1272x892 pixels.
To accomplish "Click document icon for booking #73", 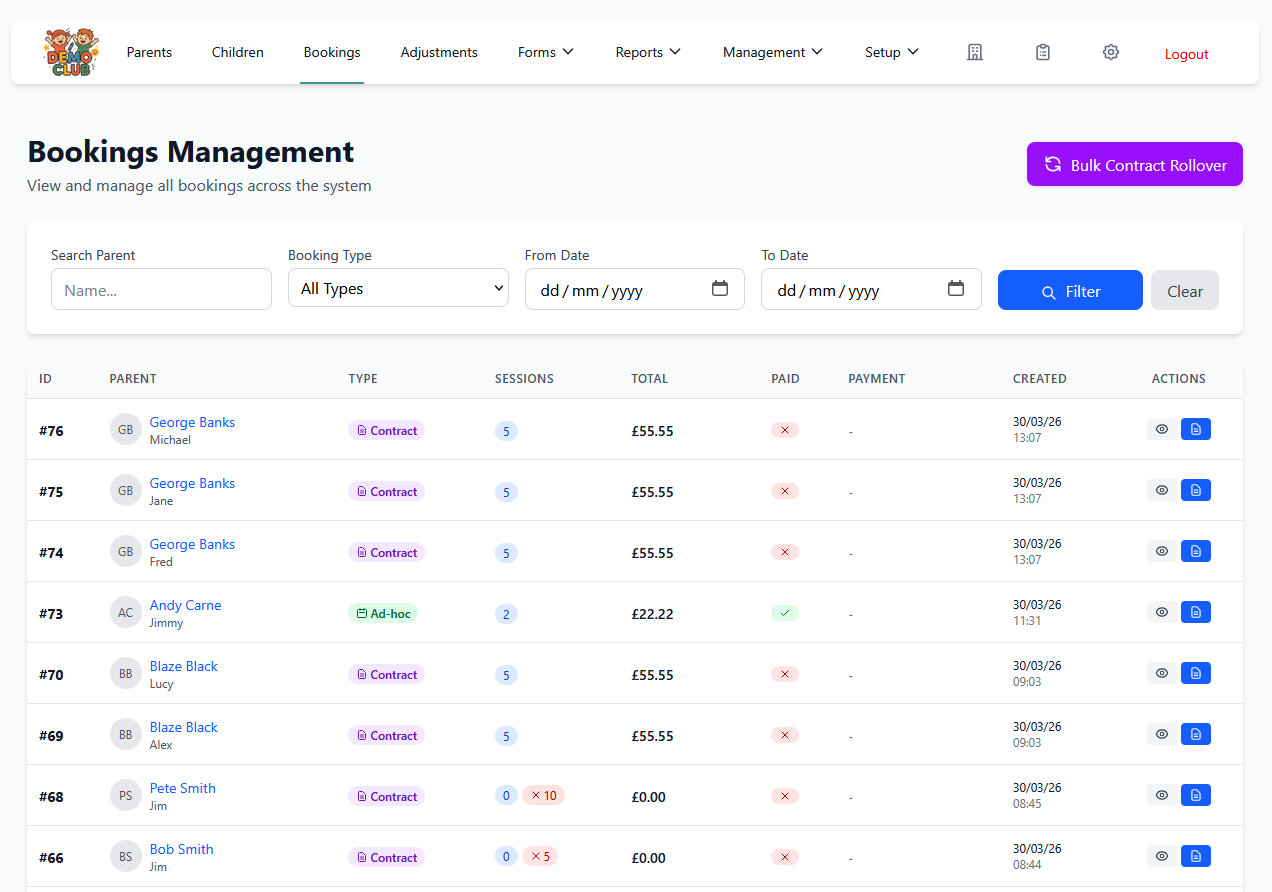I will click(1195, 612).
